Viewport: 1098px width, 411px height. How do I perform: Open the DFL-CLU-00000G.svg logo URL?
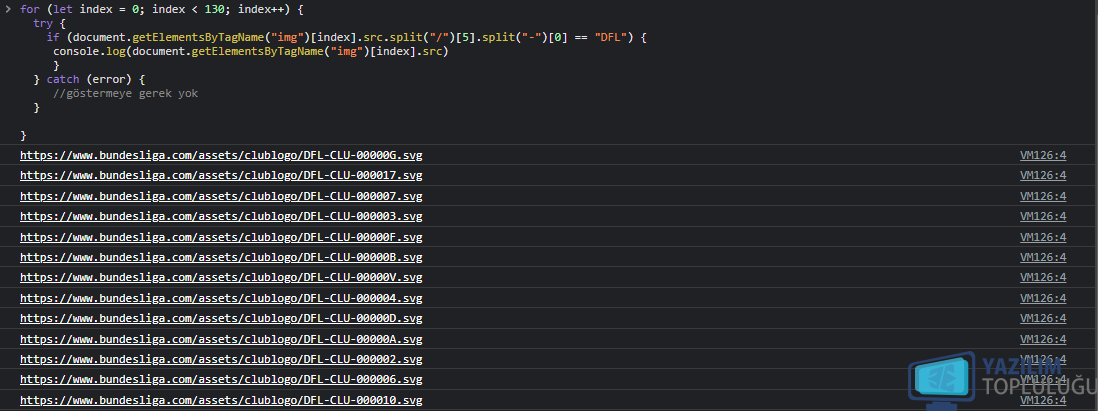click(221, 155)
